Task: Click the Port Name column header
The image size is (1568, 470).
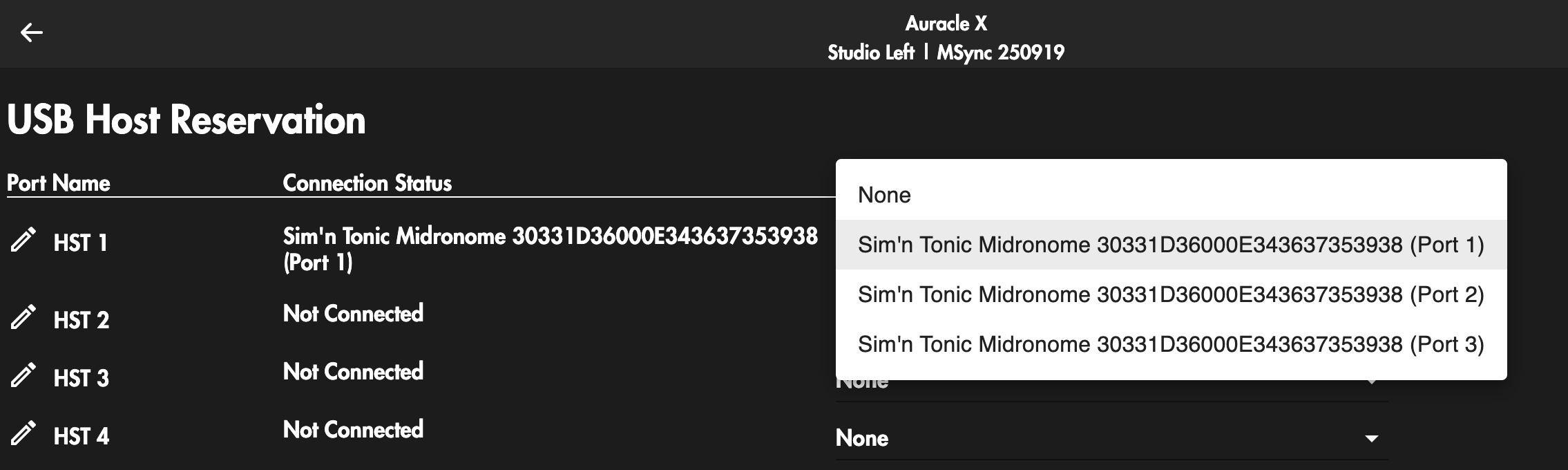Action: 59,183
